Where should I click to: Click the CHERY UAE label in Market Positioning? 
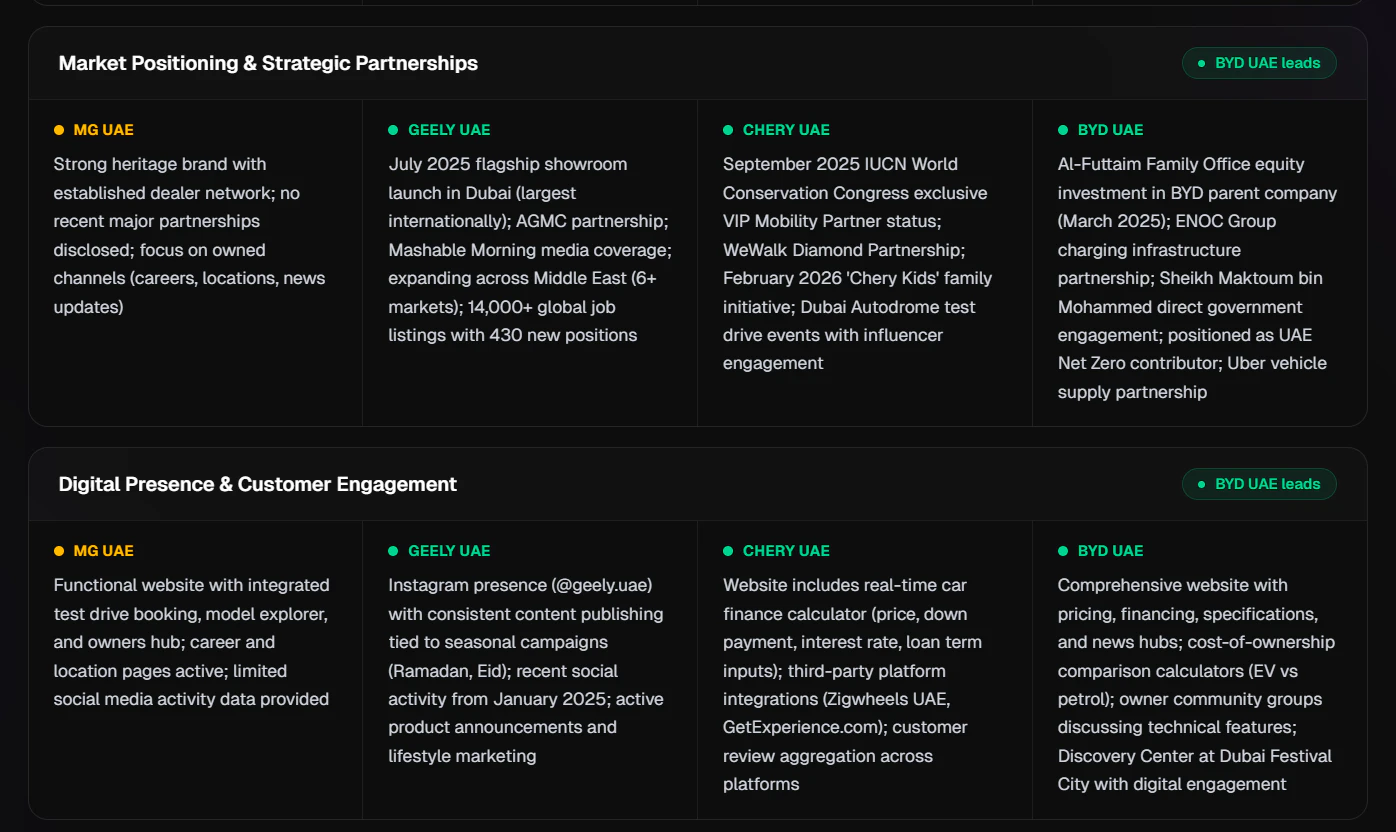coord(786,130)
